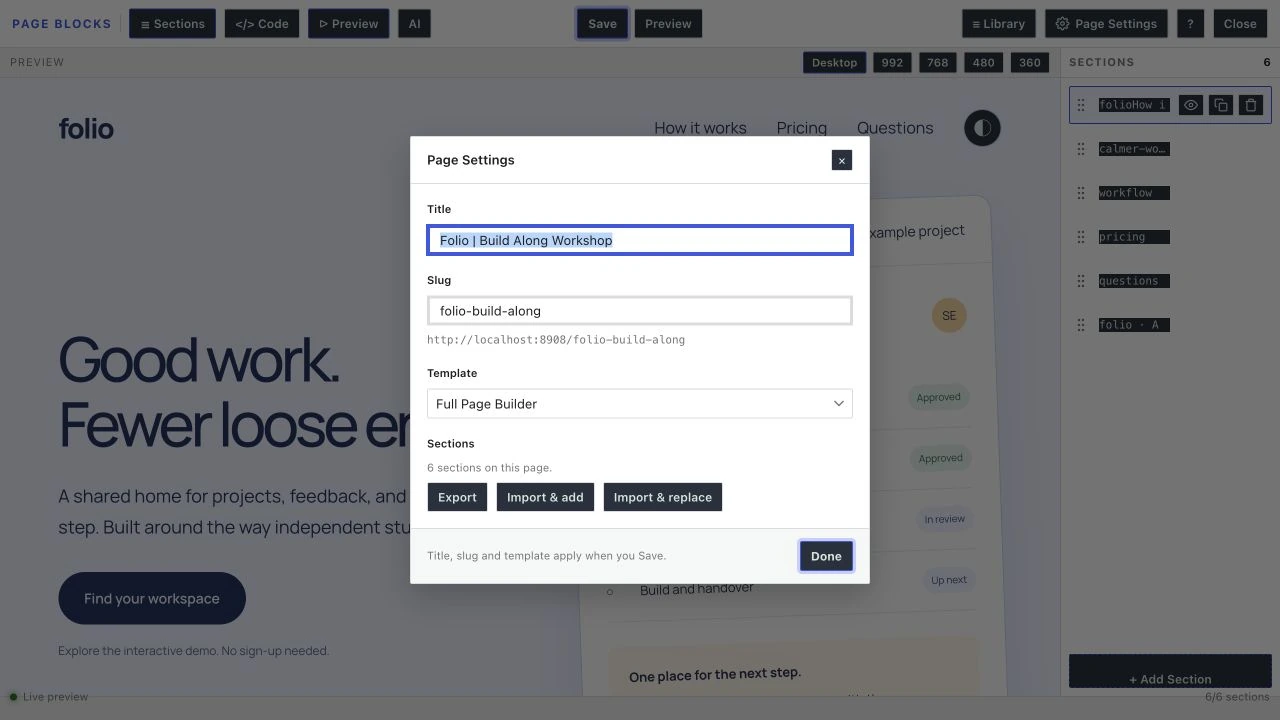Image resolution: width=1280 pixels, height=720 pixels.
Task: Open the Library panel
Action: pos(998,24)
